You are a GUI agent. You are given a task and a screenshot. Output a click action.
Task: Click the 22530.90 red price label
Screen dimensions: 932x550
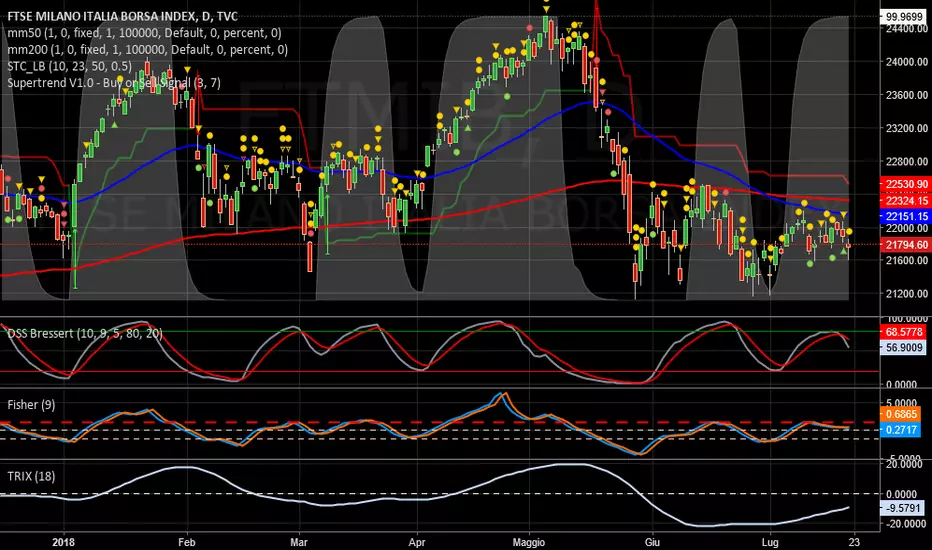click(x=905, y=184)
